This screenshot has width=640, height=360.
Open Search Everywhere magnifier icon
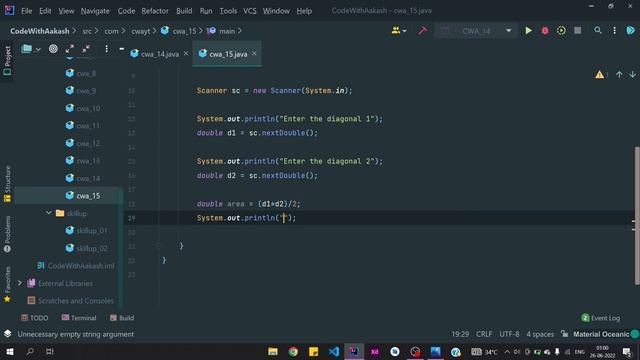(598, 30)
